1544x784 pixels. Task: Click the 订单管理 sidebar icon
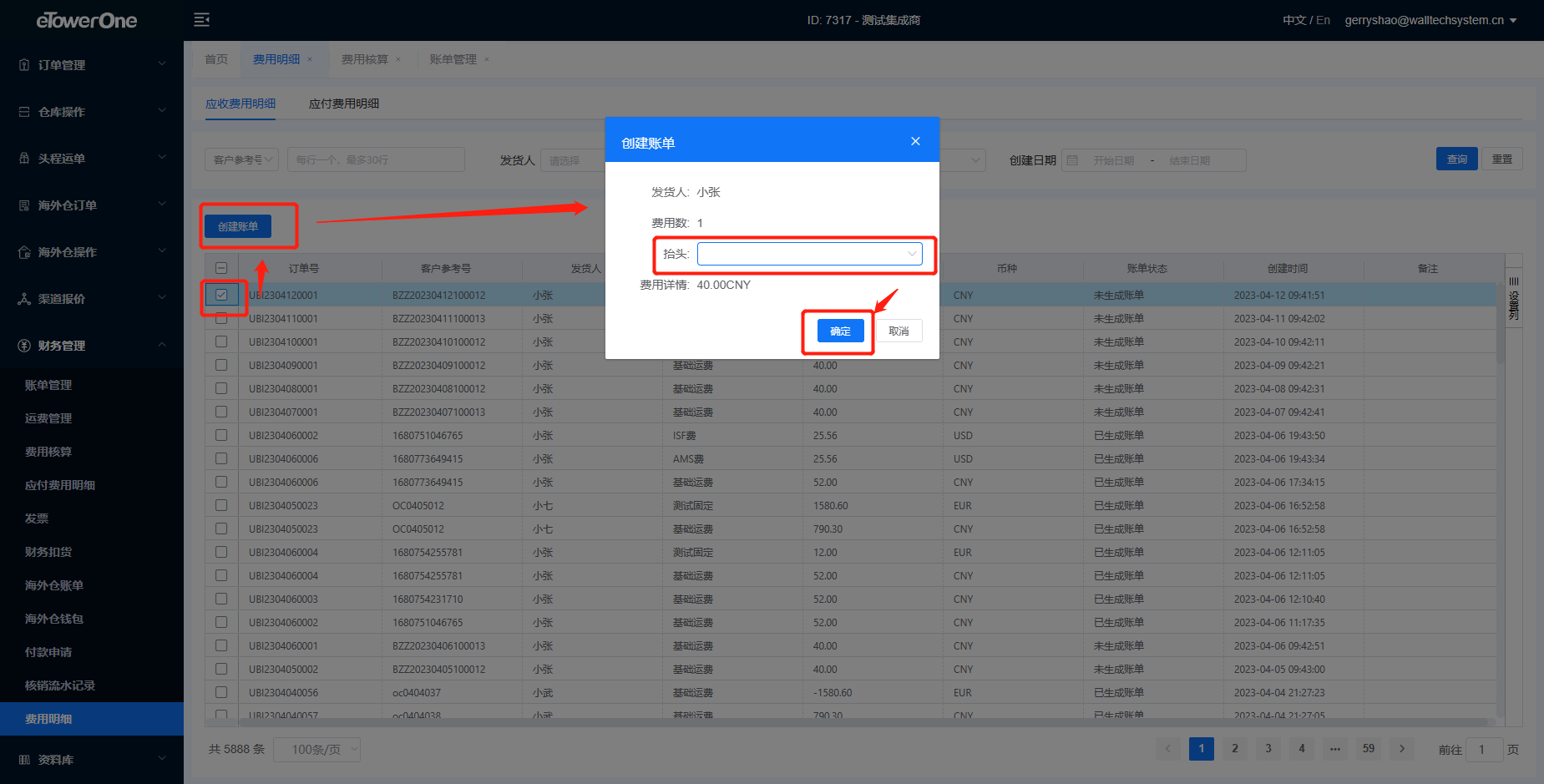[24, 65]
